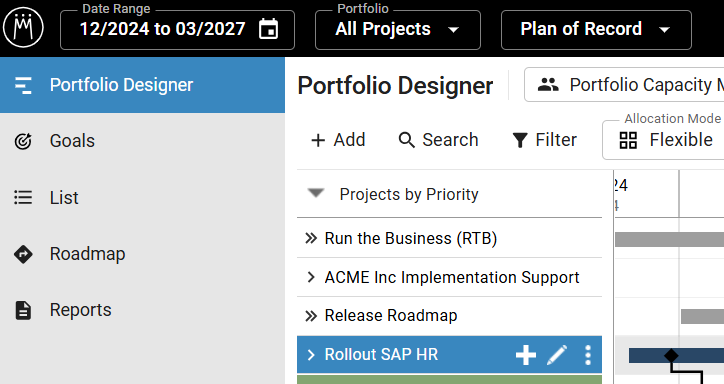Select the Release Roadmap row
This screenshot has height=384, width=724.
(450, 316)
